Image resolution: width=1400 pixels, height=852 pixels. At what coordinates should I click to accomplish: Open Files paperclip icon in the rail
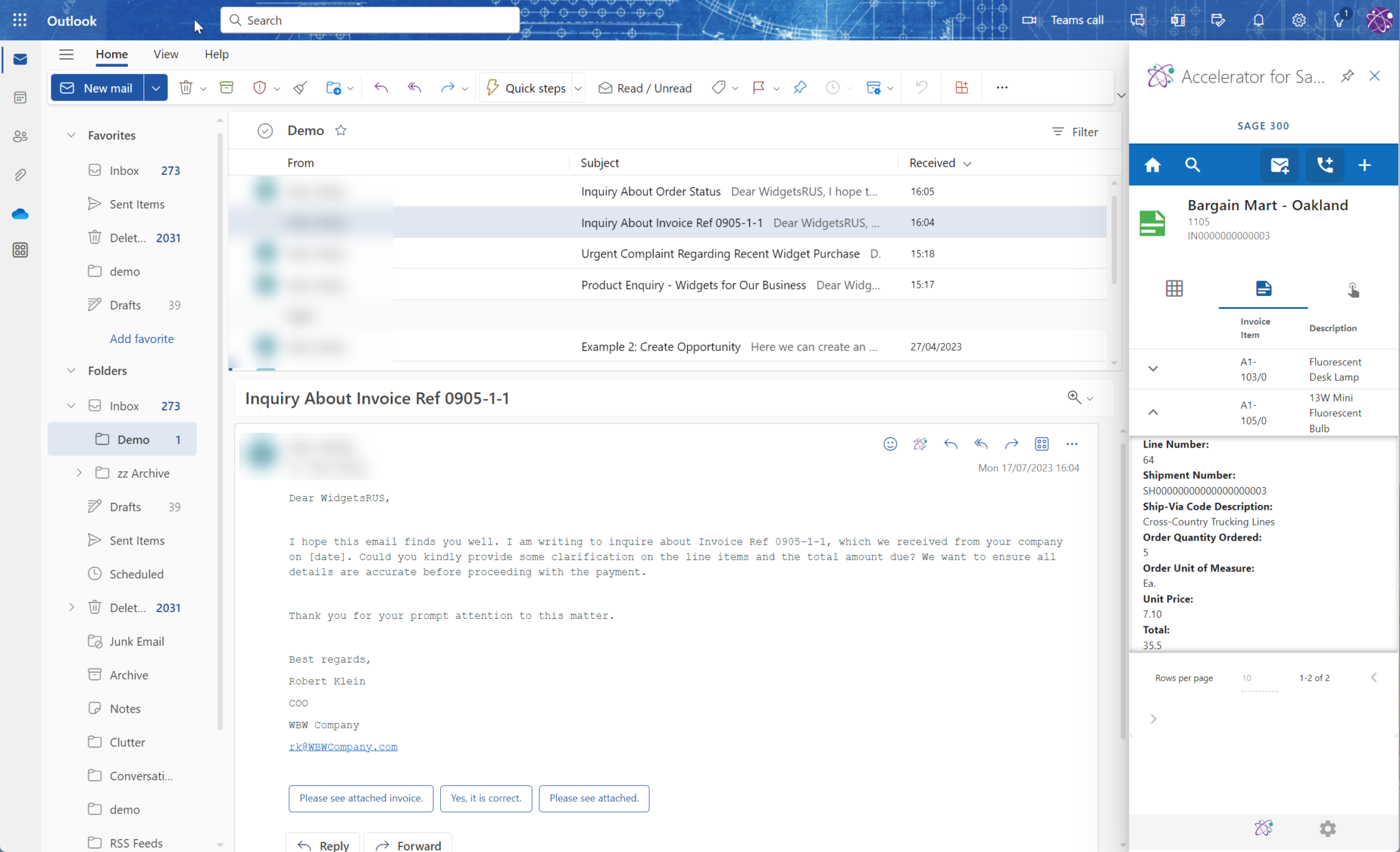(x=20, y=175)
